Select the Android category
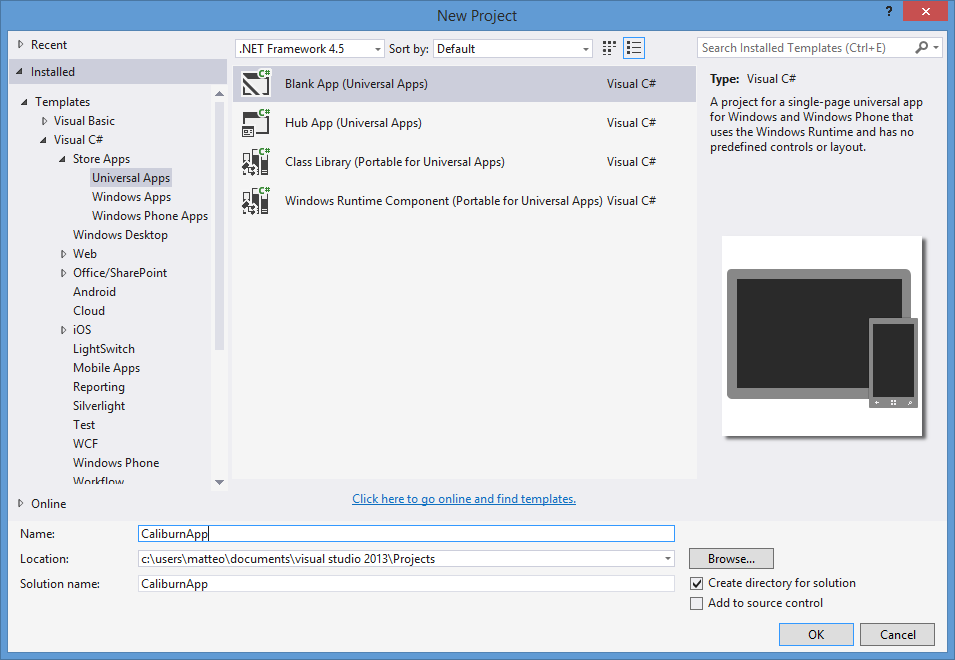Viewport: 955px width, 660px height. pos(94,292)
